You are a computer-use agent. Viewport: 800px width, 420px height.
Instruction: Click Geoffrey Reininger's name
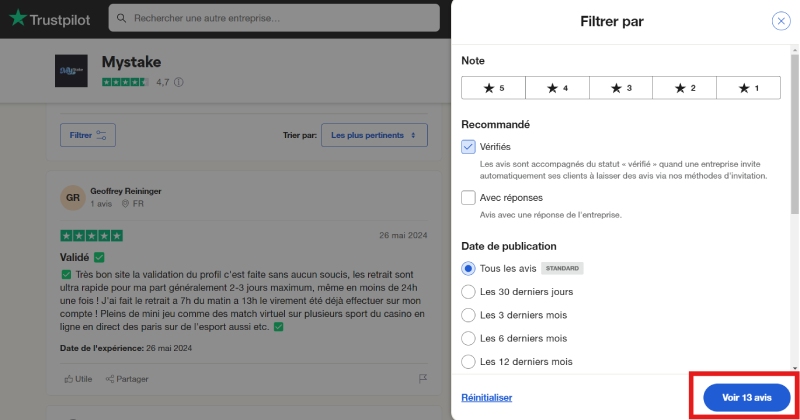tap(126, 191)
